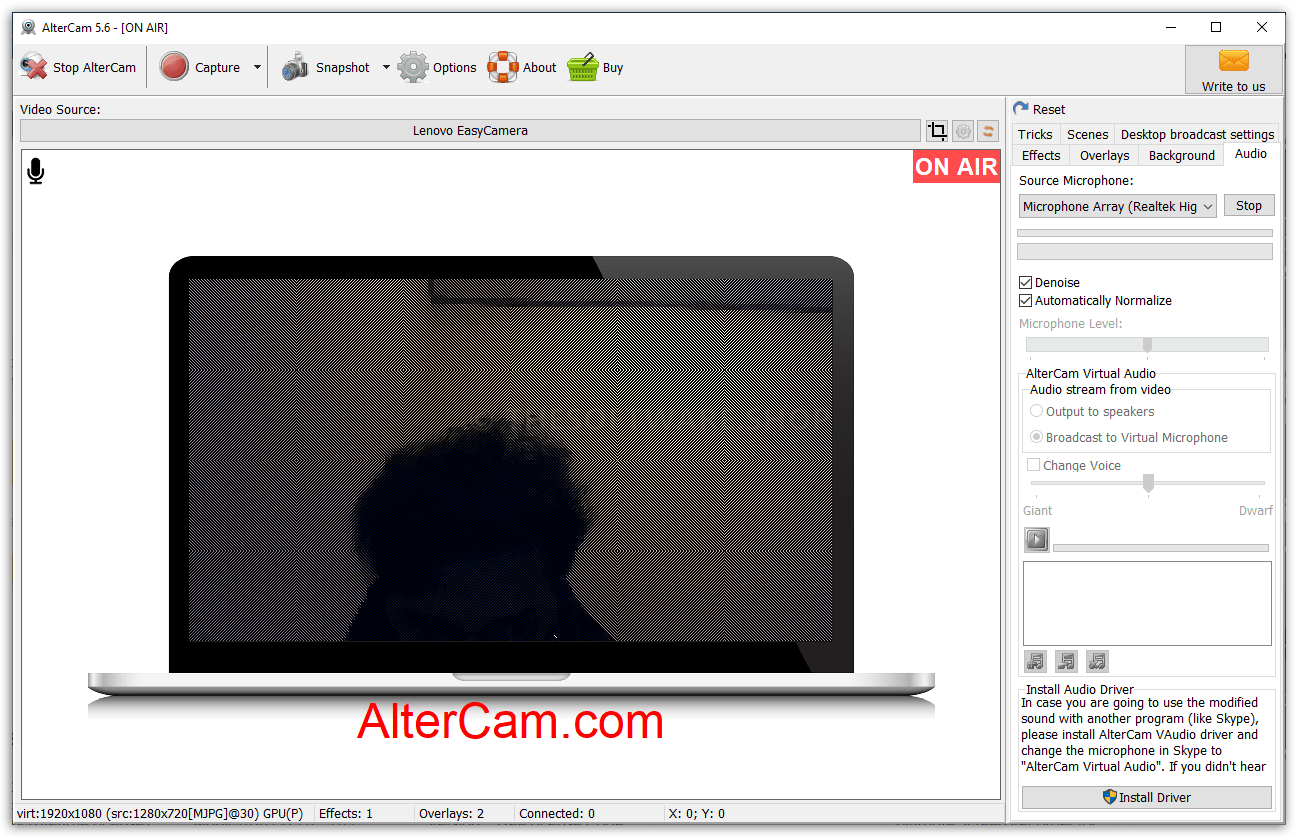Click the Buy shopping basket icon
The image size is (1298, 837).
[x=583, y=67]
